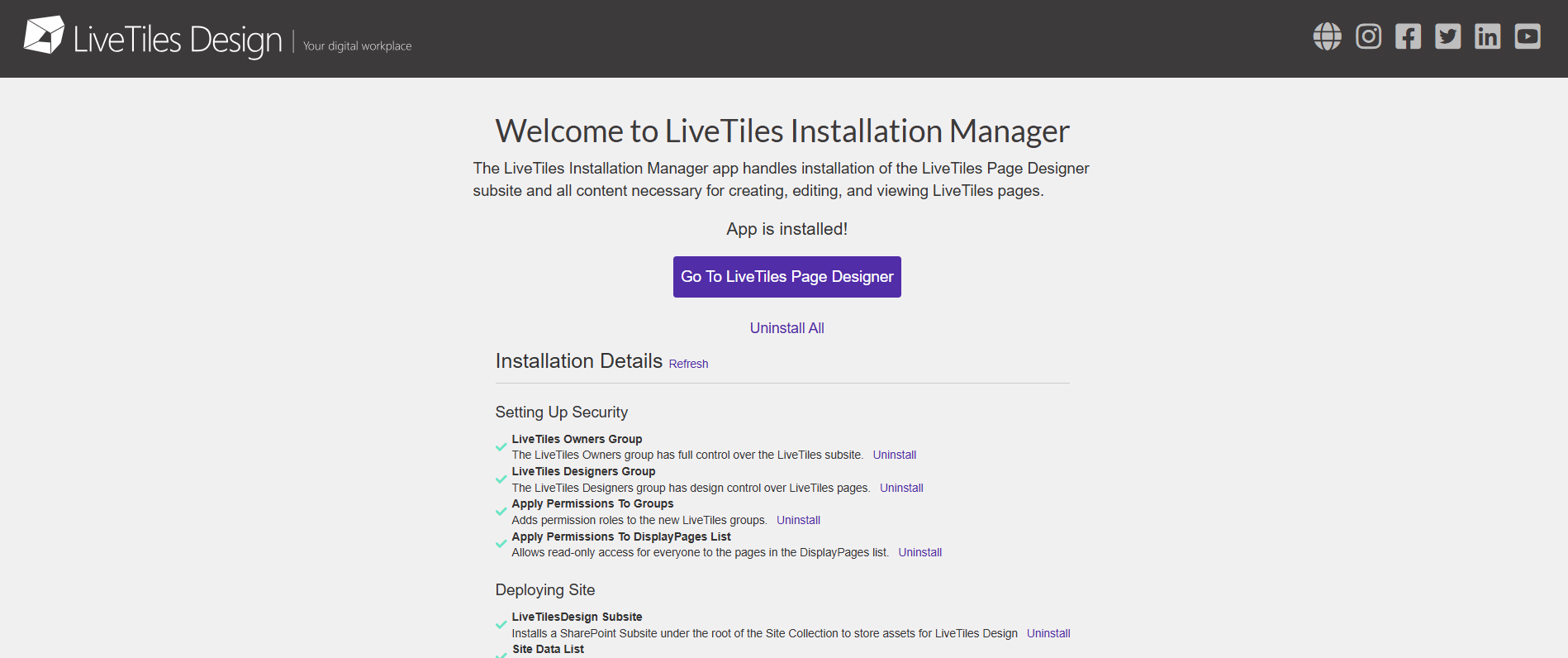Uninstall Apply Permissions To Groups step
The height and width of the screenshot is (658, 1568).
click(x=798, y=520)
